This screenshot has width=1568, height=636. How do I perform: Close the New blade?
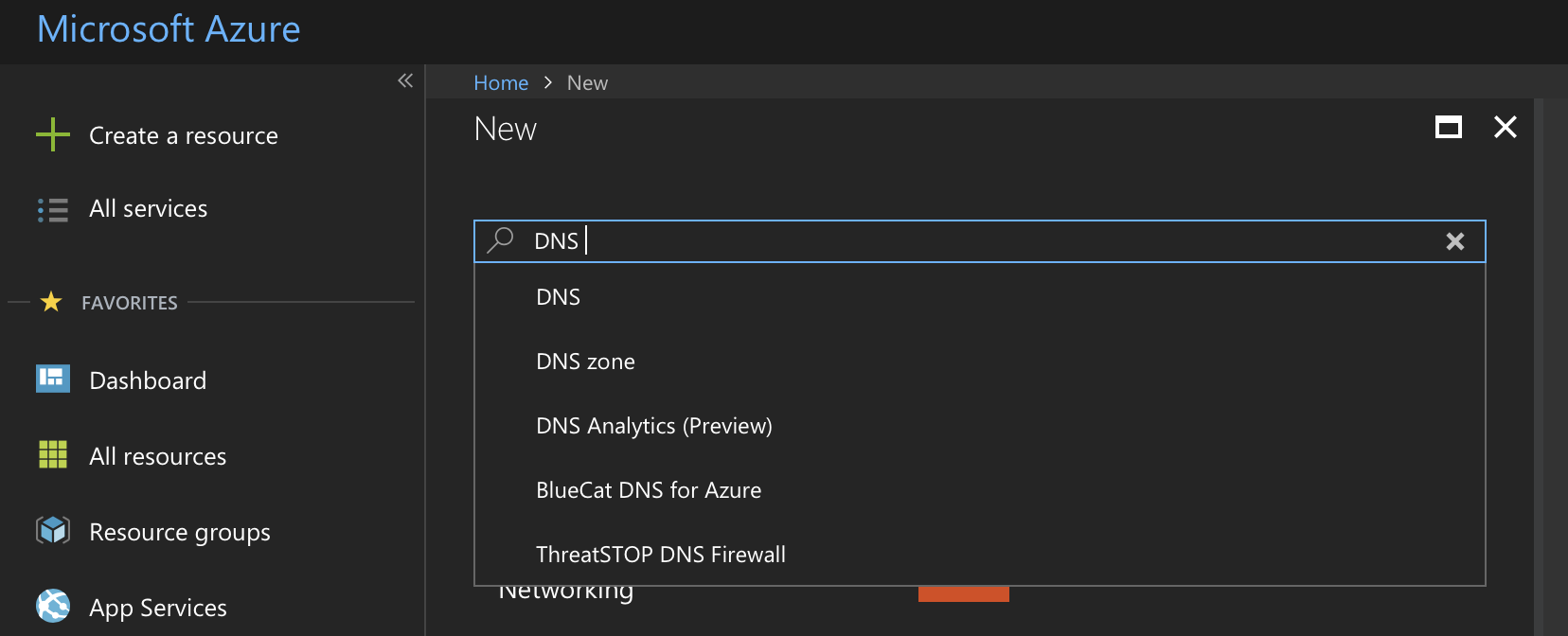click(x=1506, y=127)
